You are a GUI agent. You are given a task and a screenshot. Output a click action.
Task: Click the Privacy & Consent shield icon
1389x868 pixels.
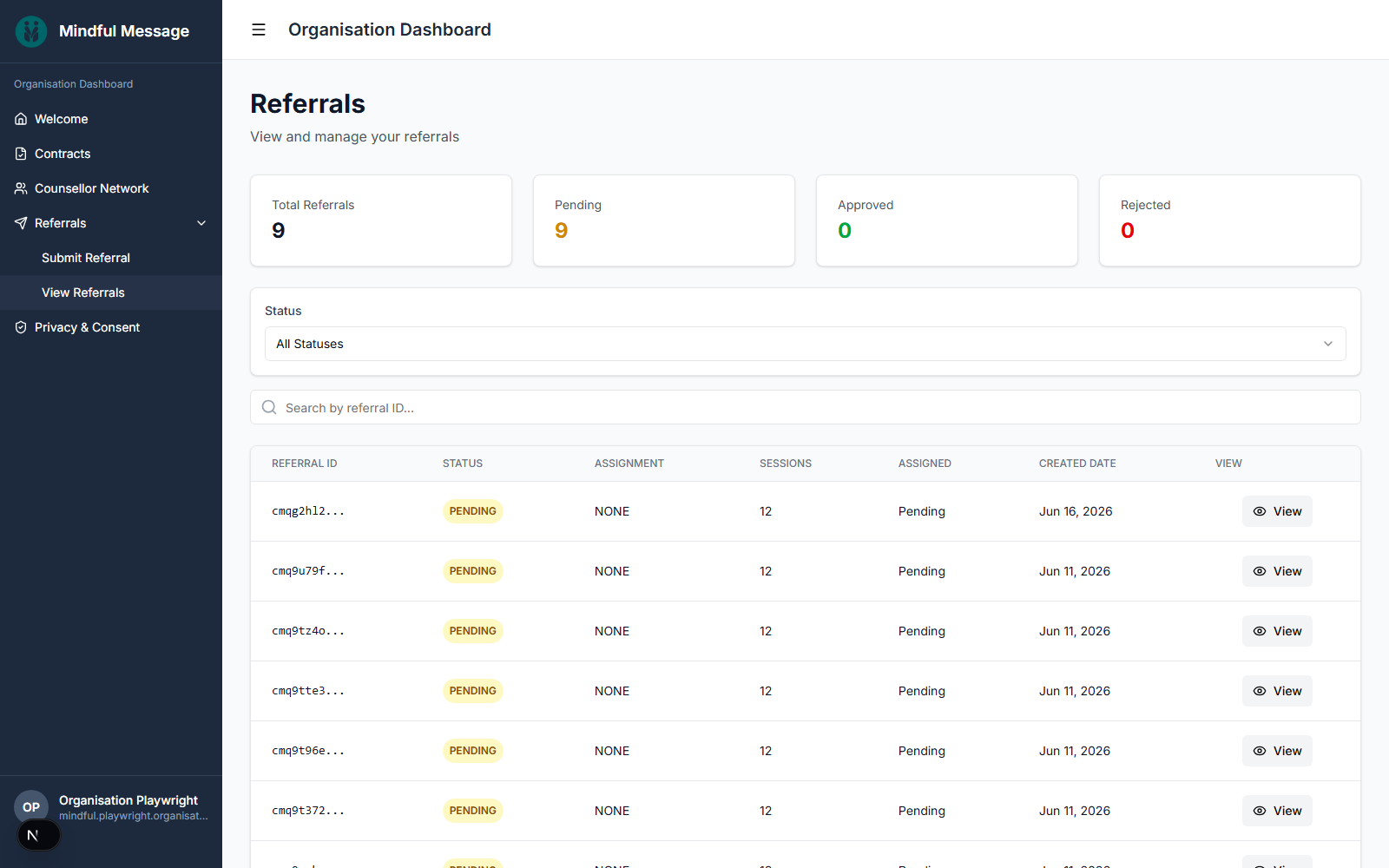pos(21,327)
